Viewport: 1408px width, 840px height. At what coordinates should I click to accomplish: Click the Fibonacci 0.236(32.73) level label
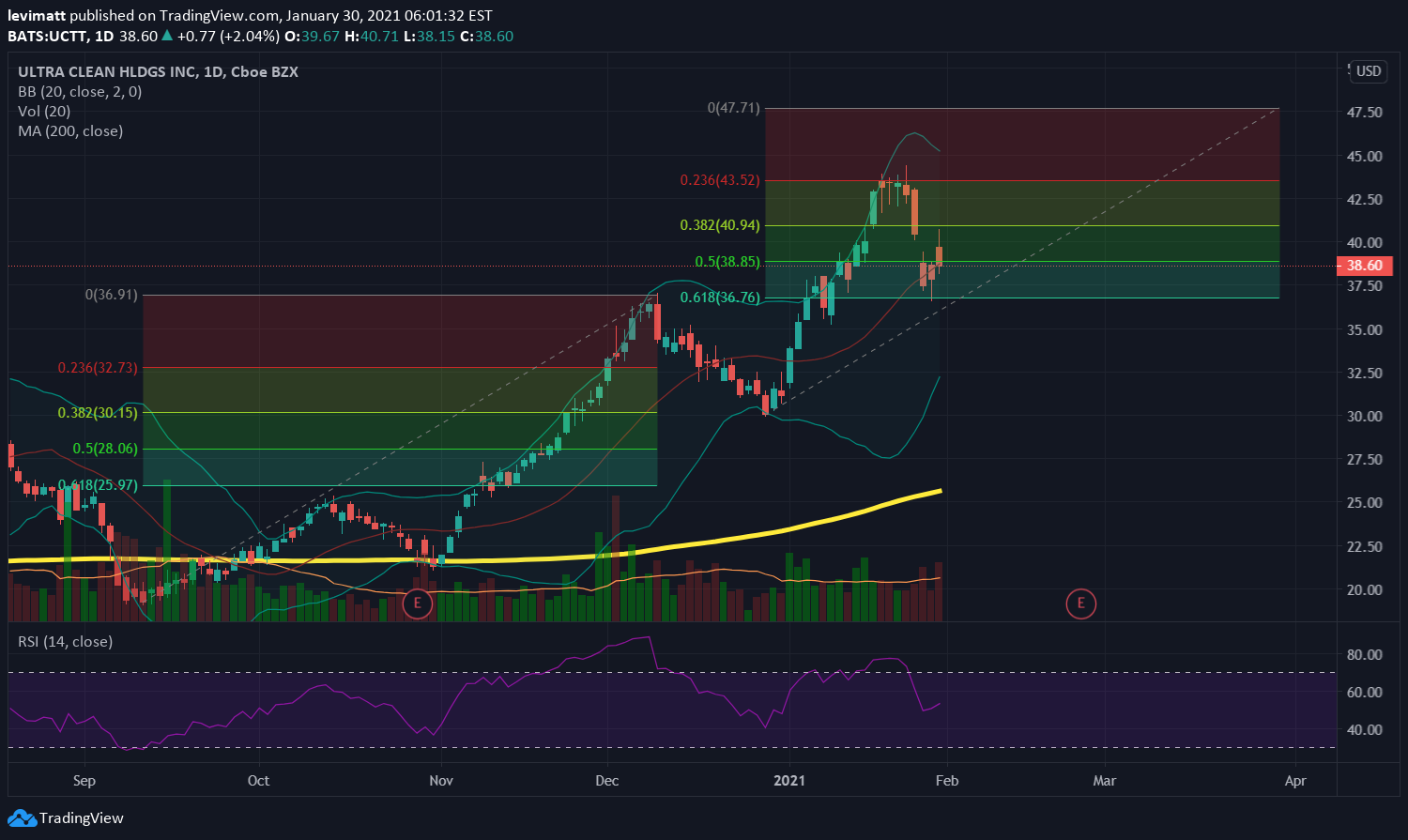(99, 368)
